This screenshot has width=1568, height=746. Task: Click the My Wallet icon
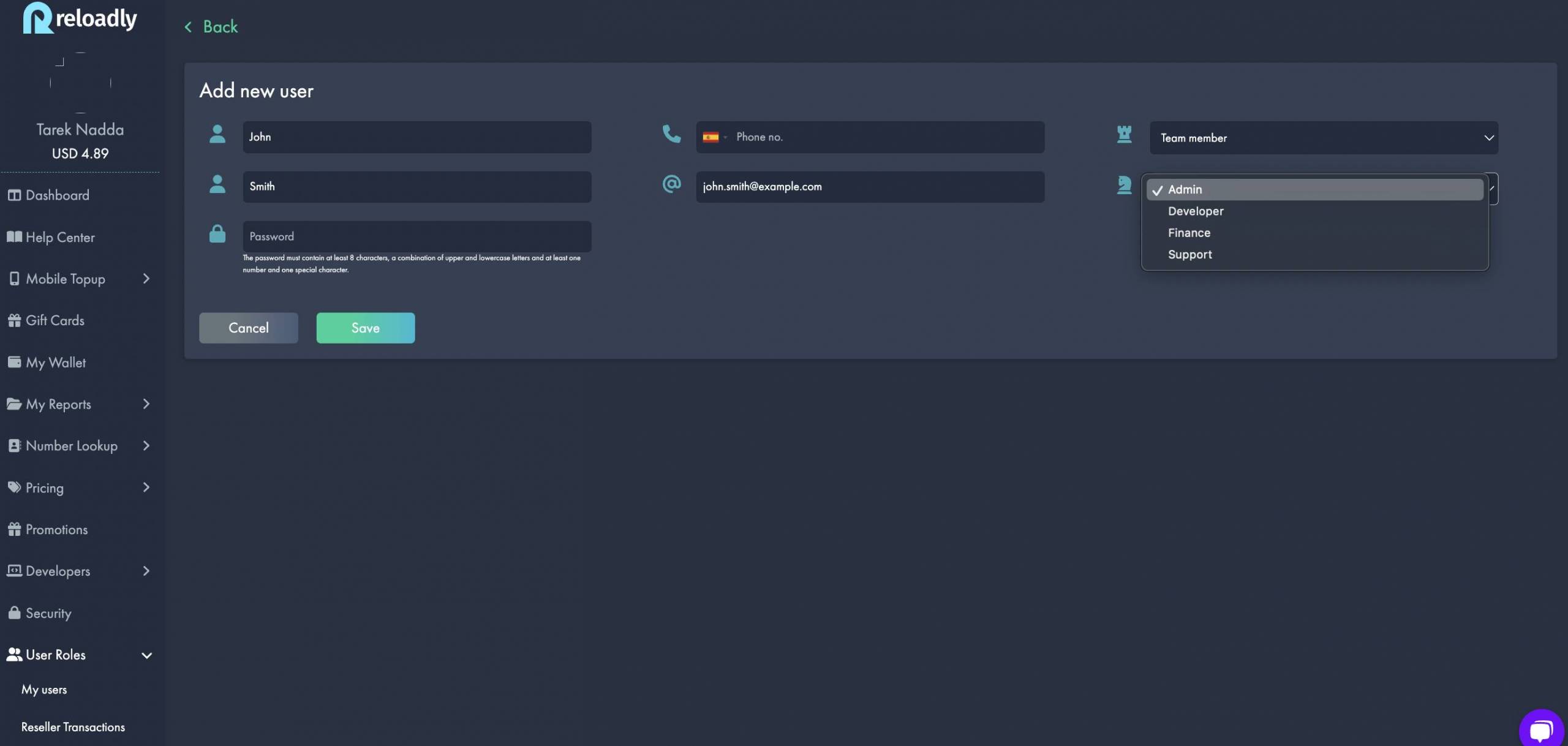(x=14, y=362)
